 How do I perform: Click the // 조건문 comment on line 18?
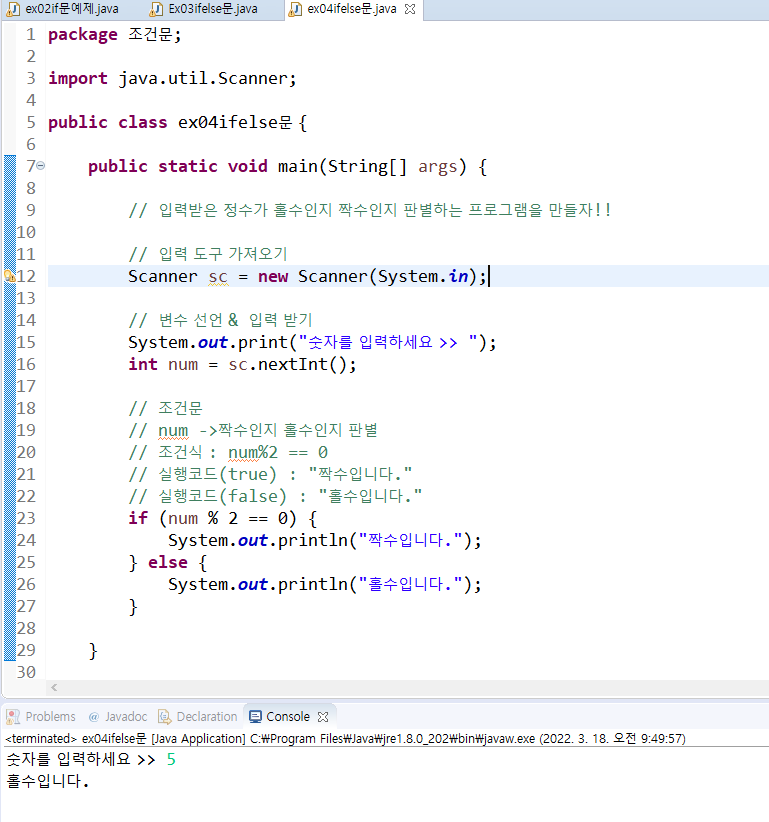click(166, 408)
